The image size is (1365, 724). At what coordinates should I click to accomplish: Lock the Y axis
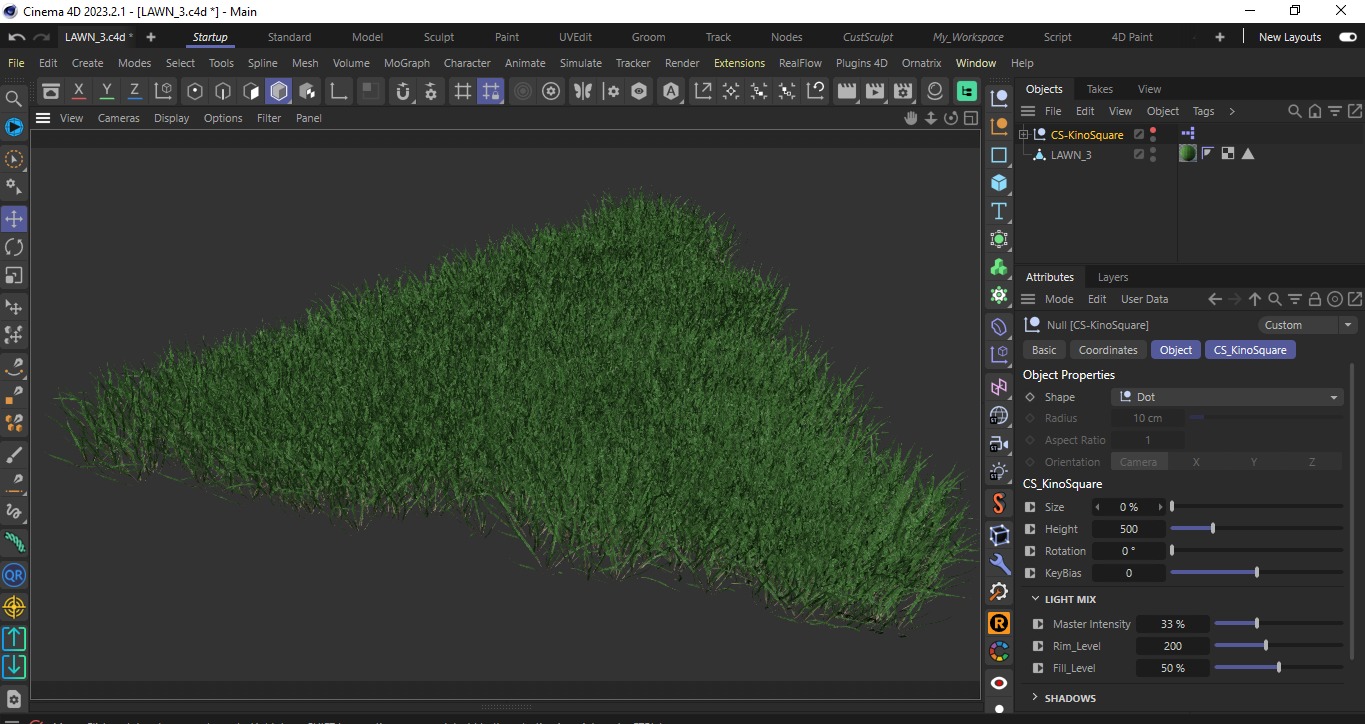[107, 91]
